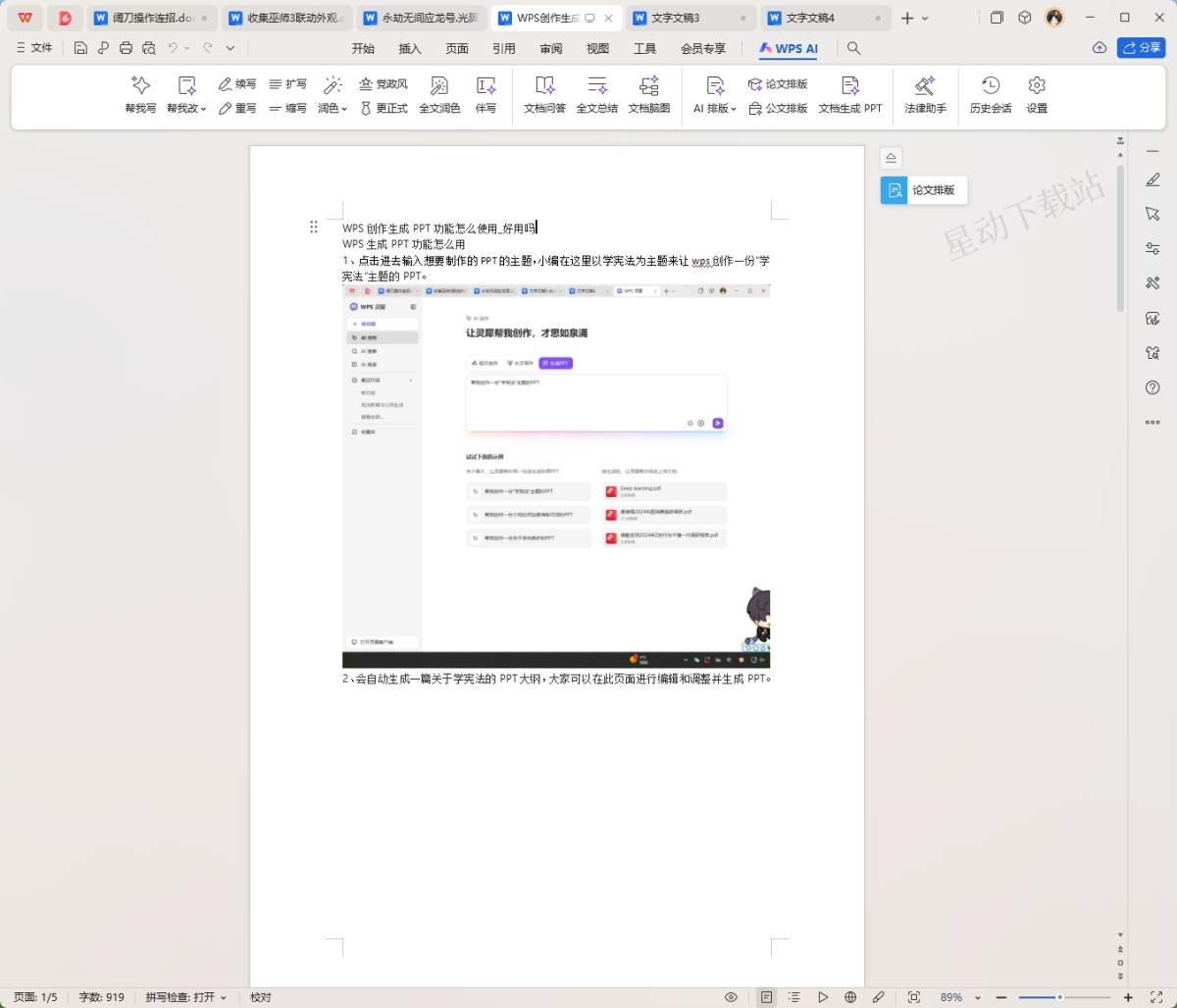Expand the new tab dropdown arrow
This screenshot has width=1177, height=1008.
925,19
